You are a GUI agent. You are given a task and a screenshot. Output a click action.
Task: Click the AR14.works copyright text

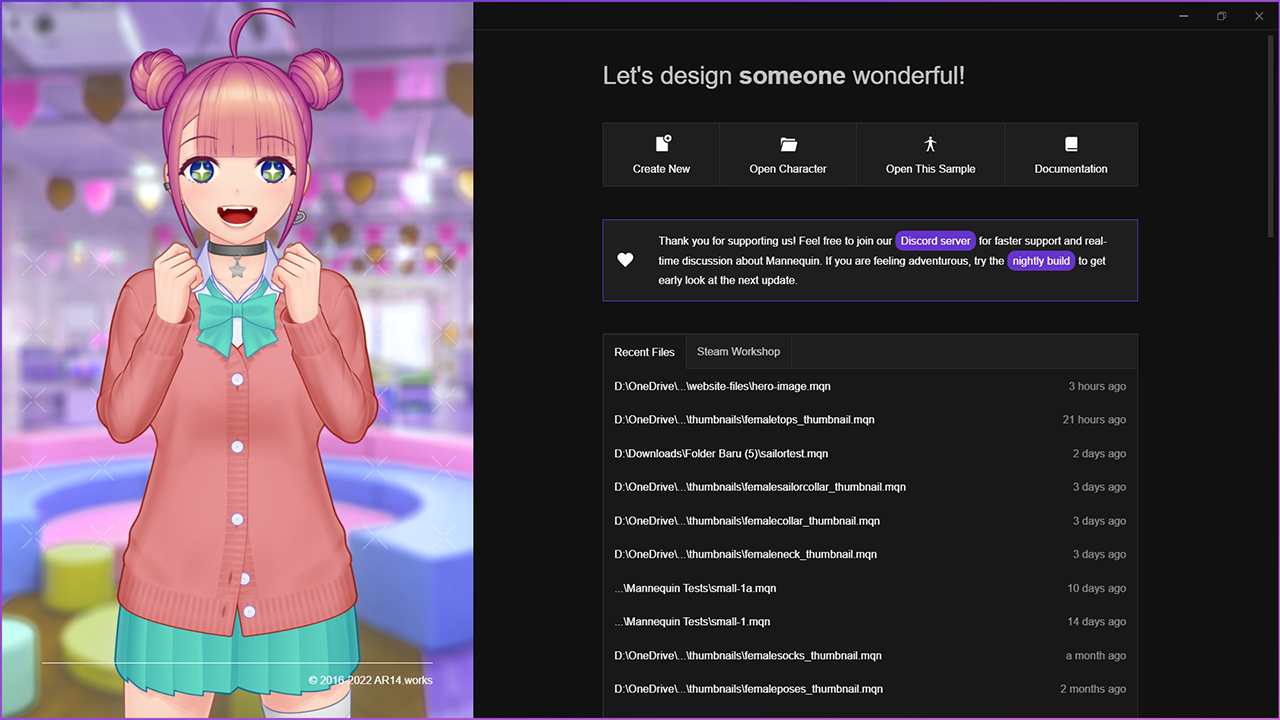[x=370, y=680]
